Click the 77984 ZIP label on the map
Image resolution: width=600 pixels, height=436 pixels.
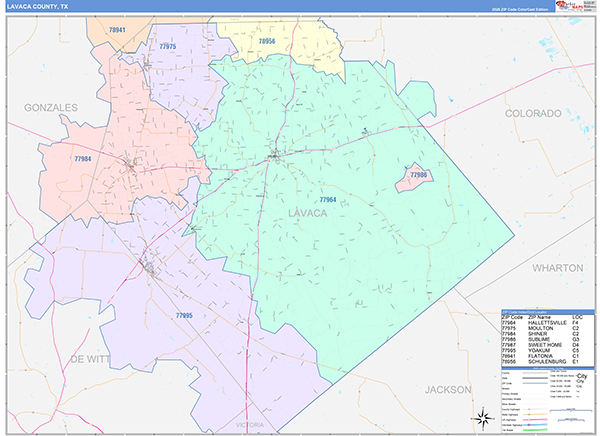[x=83, y=158]
